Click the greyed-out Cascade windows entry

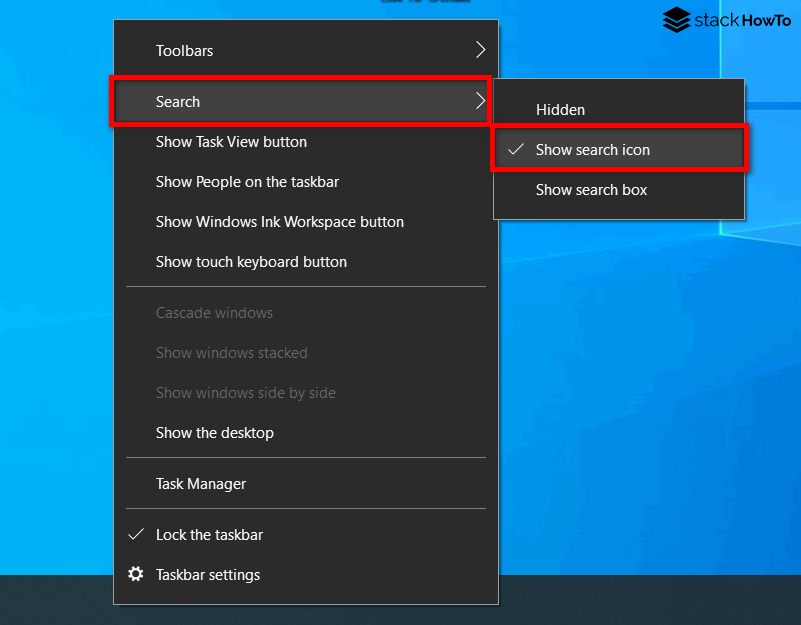[214, 312]
